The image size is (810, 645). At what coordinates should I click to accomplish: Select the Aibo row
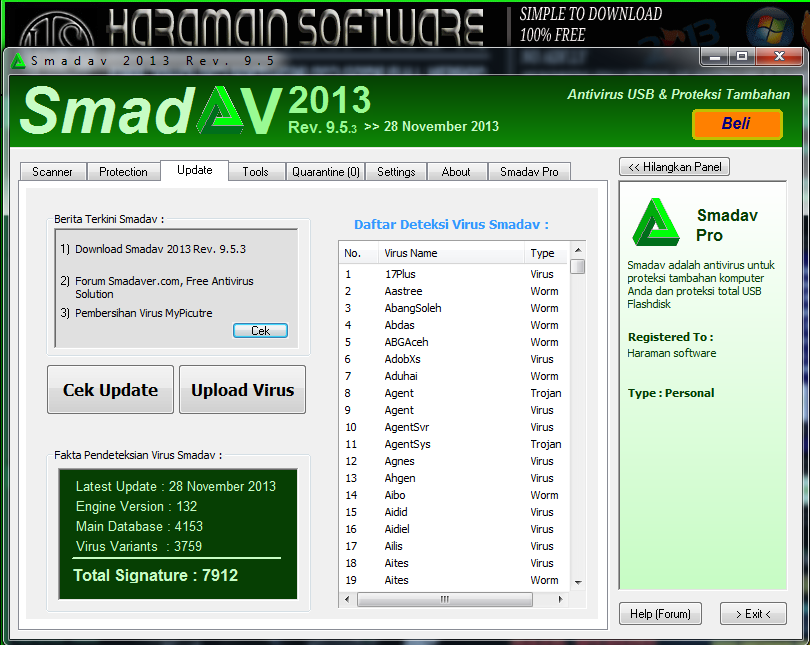455,496
